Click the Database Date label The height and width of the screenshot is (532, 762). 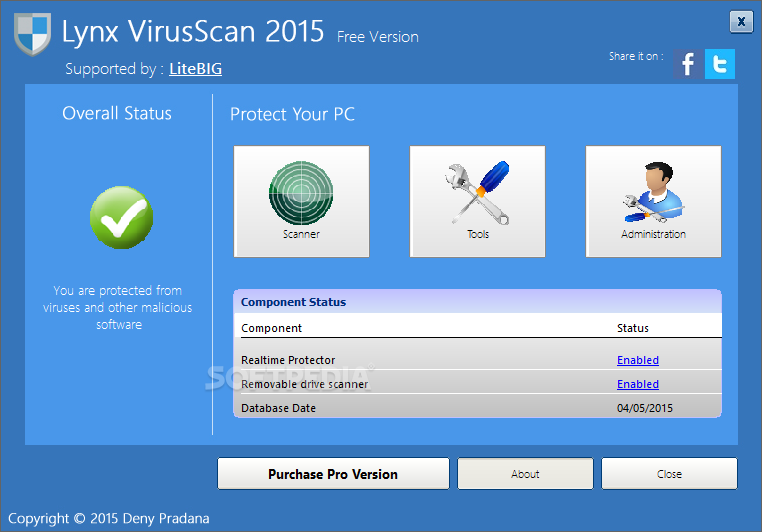(278, 408)
